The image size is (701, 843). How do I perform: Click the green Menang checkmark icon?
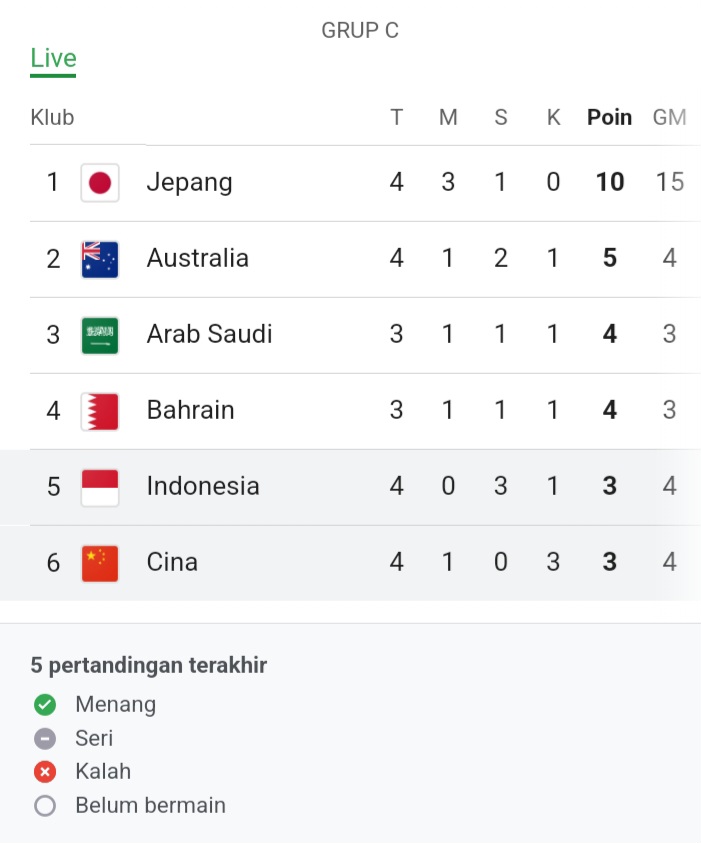point(45,705)
